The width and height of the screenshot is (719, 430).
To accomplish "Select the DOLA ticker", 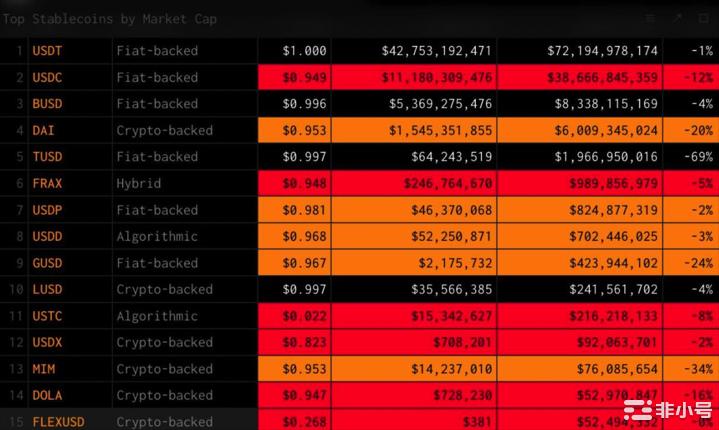I will pyautogui.click(x=46, y=395).
